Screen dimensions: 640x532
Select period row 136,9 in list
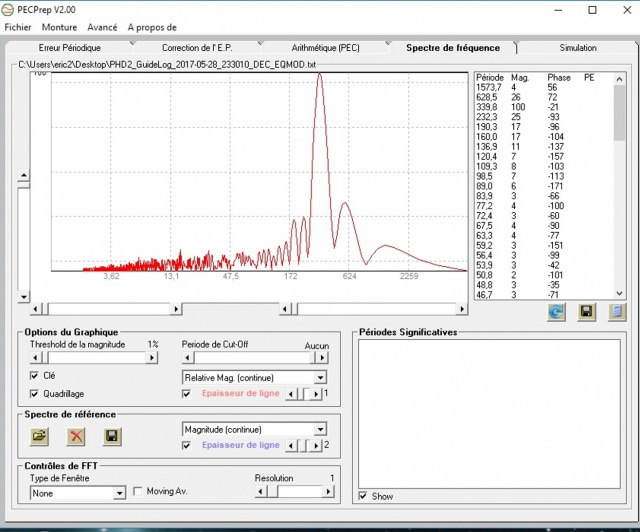544,147
